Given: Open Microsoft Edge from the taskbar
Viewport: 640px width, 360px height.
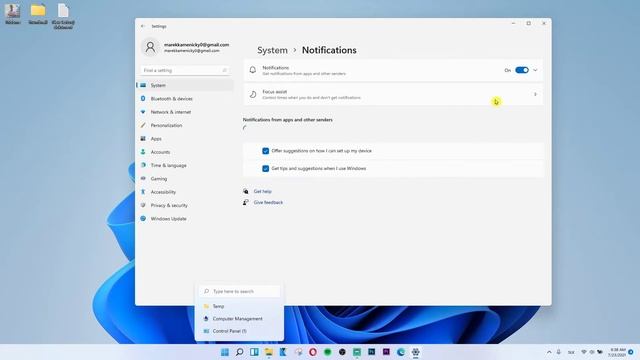Looking at the screenshot, I should (x=401, y=352).
